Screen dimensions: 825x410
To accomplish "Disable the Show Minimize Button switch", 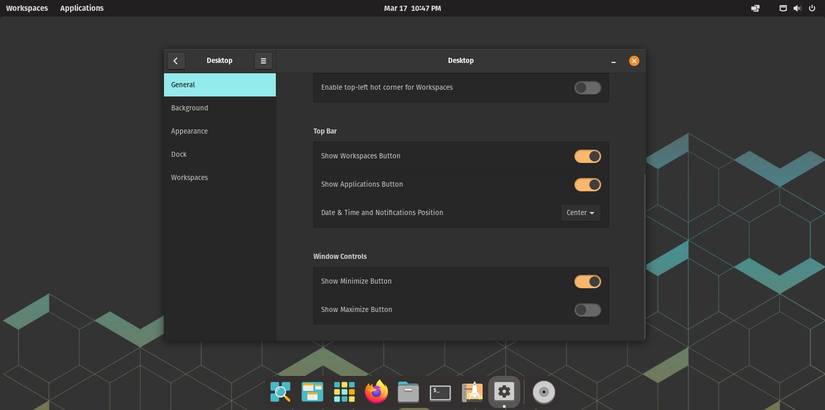I will (587, 282).
